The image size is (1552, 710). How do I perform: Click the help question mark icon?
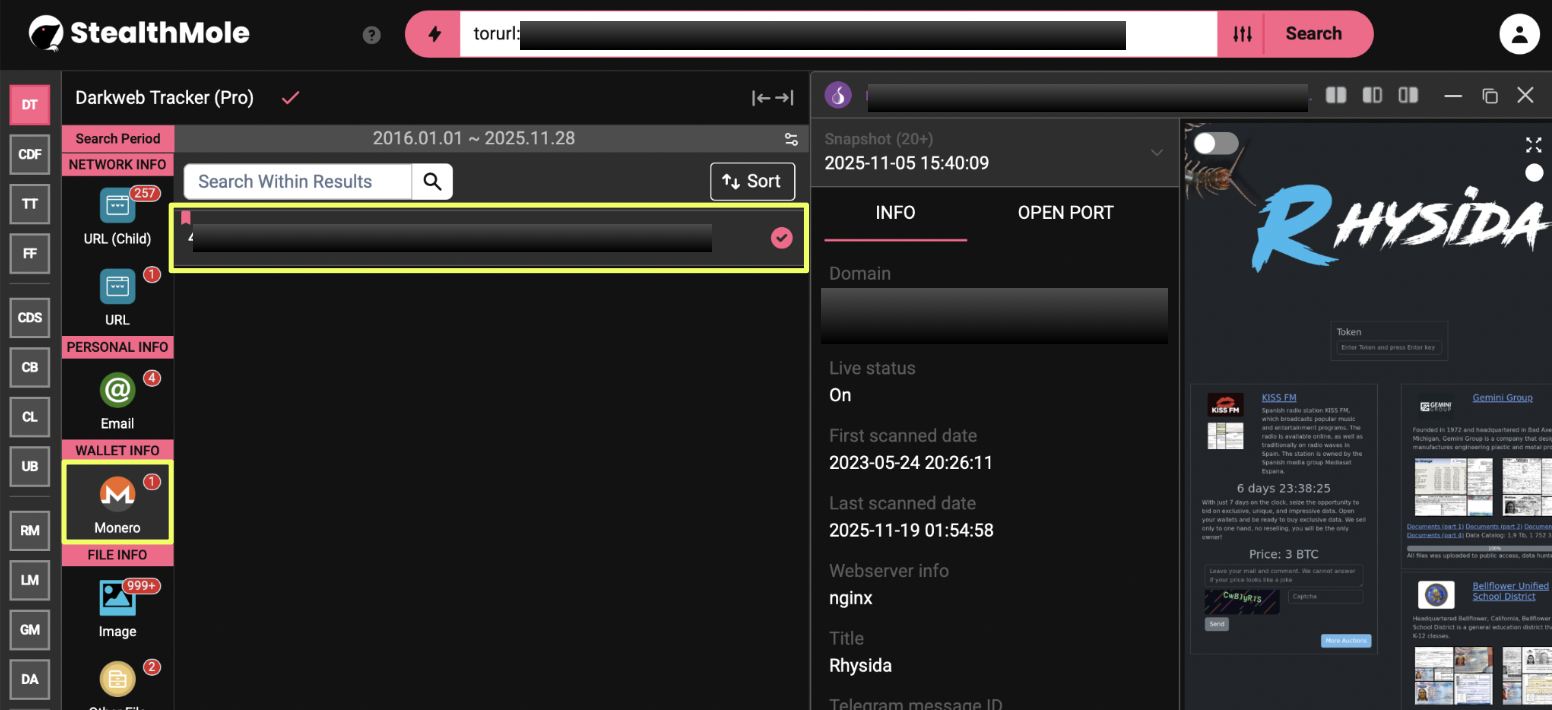(x=372, y=35)
